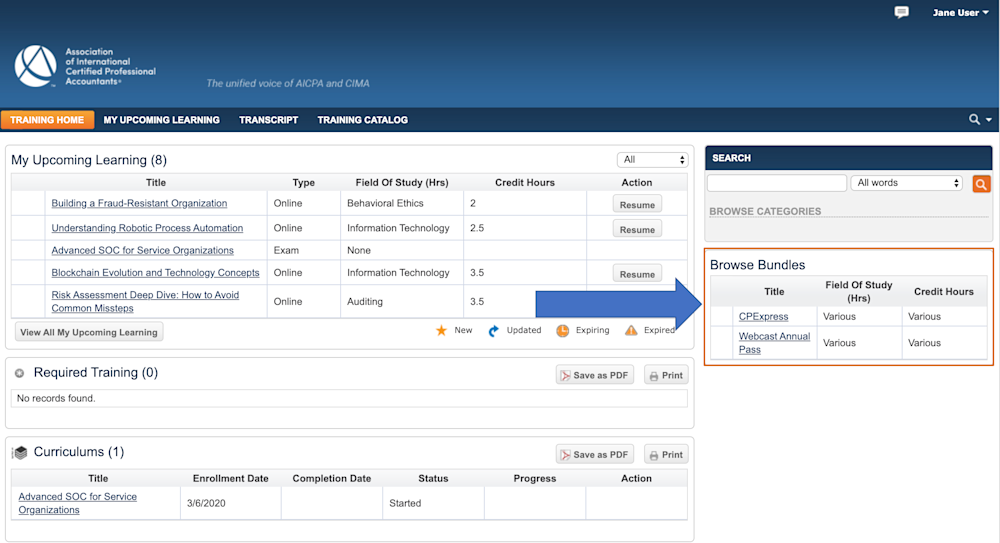Viewport: 1000px width, 543px height.
Task: Click the Updated arrow legend icon
Action: coord(494,331)
